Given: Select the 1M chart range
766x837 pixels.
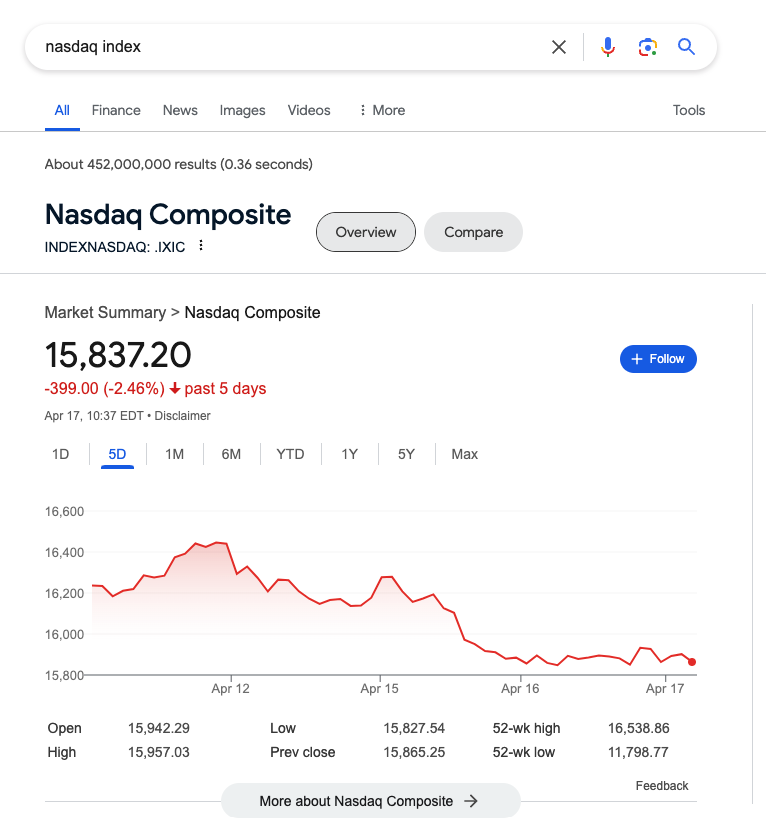Looking at the screenshot, I should (174, 454).
